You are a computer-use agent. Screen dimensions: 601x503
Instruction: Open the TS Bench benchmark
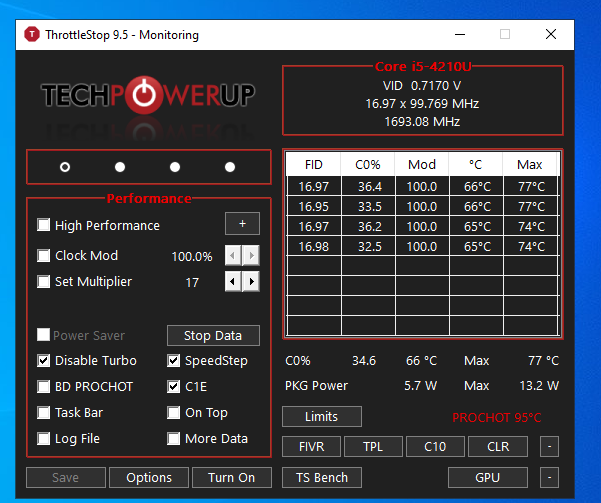point(322,477)
